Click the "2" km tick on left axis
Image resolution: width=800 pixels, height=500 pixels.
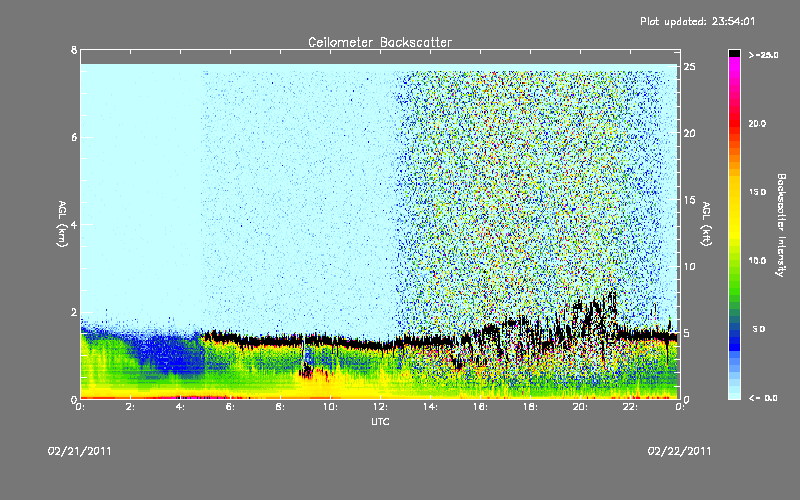(74, 312)
